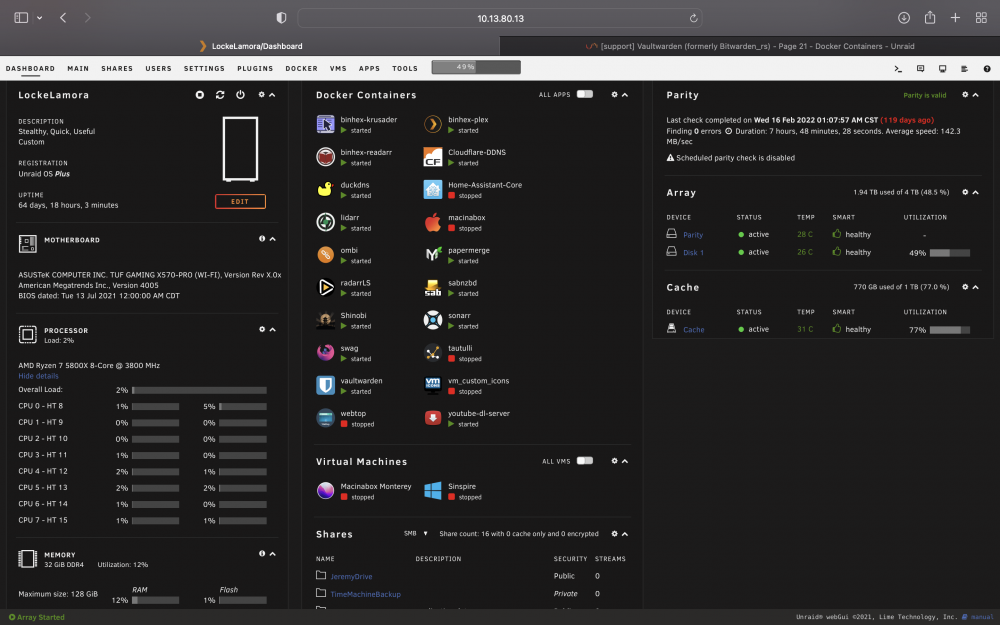This screenshot has width=1000, height=625.
Task: Open the MAIN menu tab
Action: pyautogui.click(x=78, y=68)
